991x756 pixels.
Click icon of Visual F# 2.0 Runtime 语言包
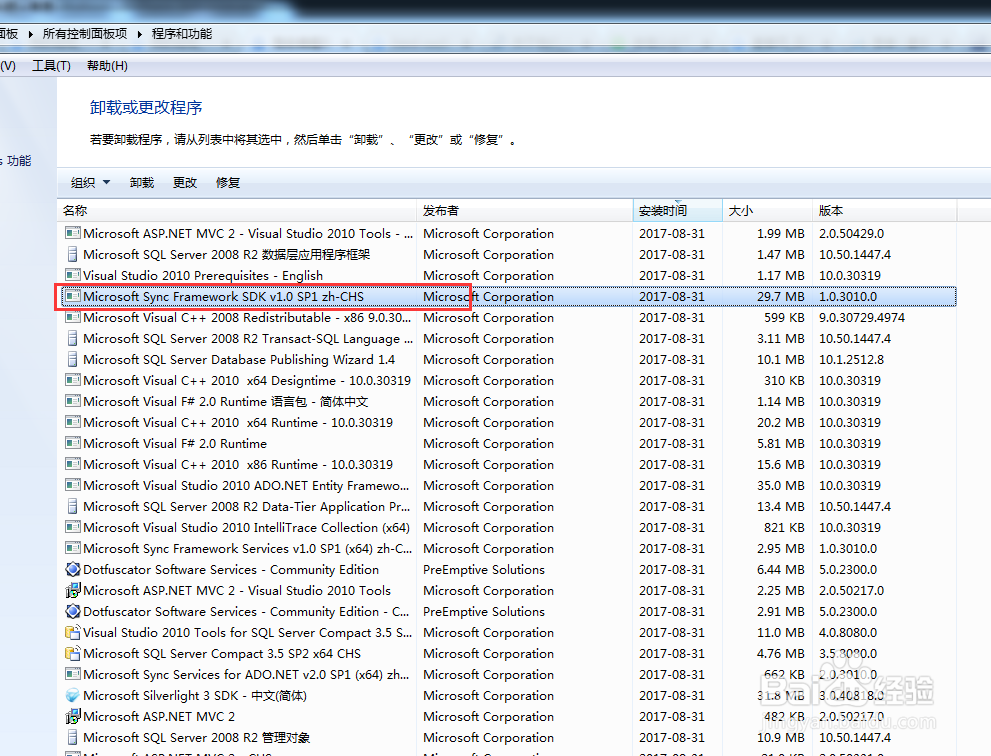click(73, 401)
